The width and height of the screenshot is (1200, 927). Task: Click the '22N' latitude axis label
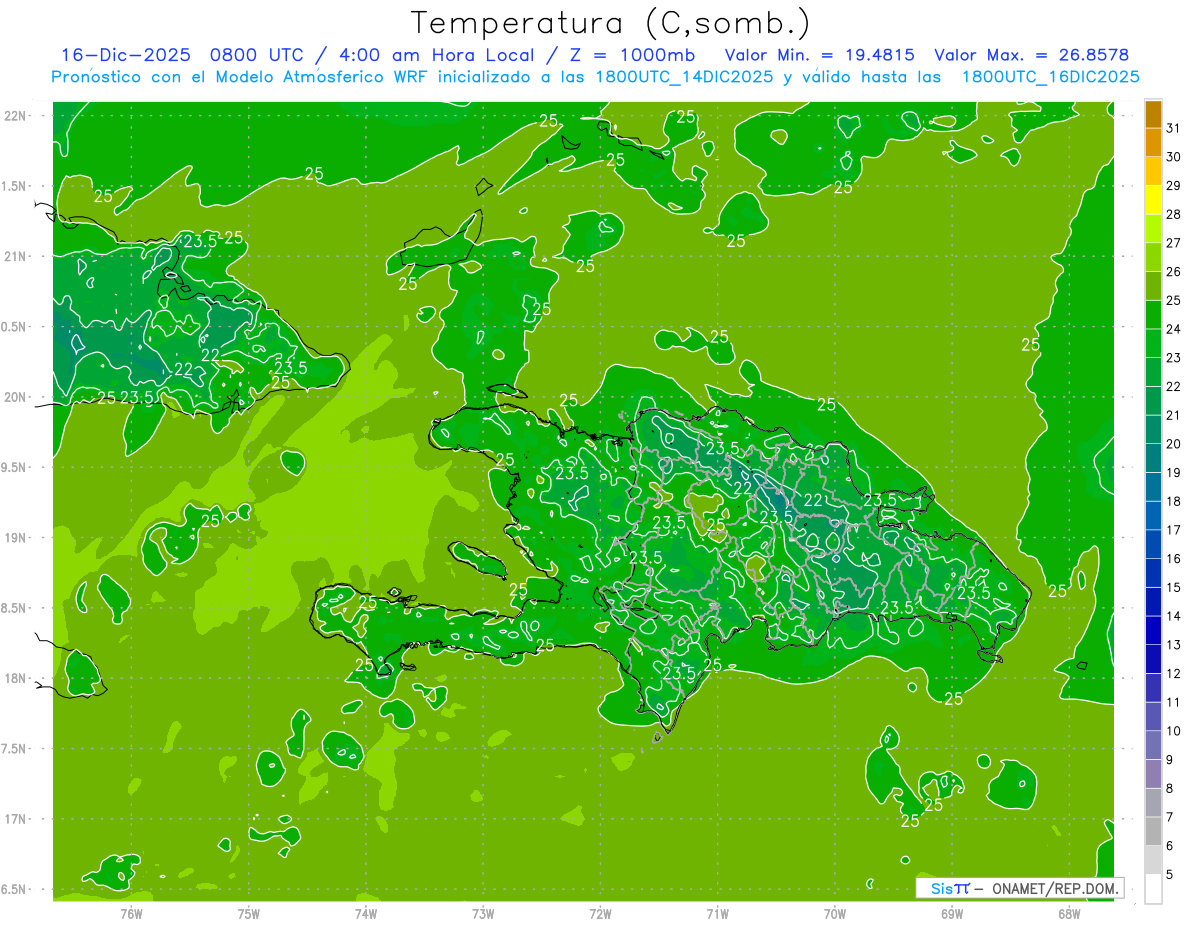(x=16, y=116)
